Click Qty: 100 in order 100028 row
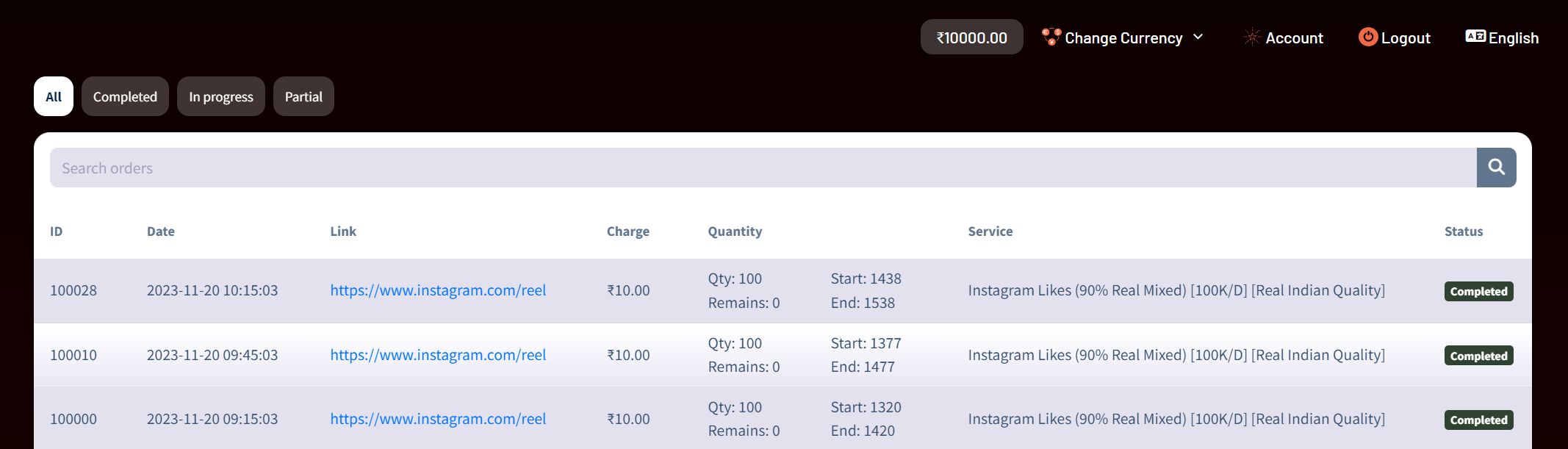 pyautogui.click(x=735, y=279)
